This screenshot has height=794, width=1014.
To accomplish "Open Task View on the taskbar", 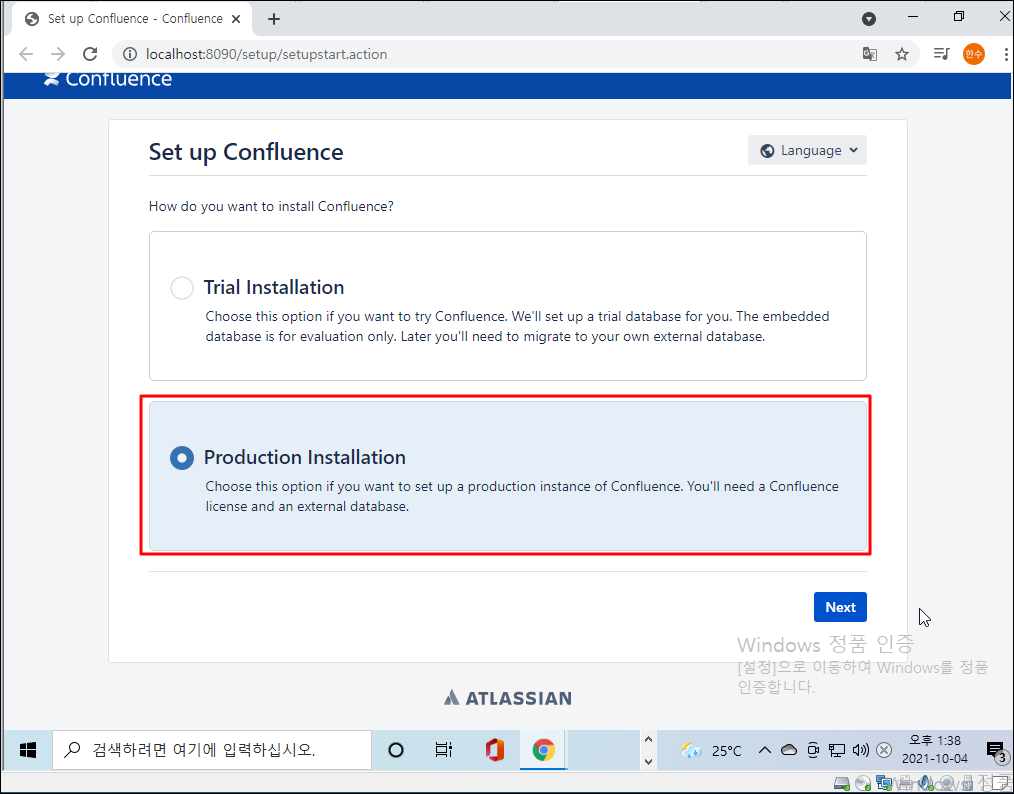I will [444, 750].
